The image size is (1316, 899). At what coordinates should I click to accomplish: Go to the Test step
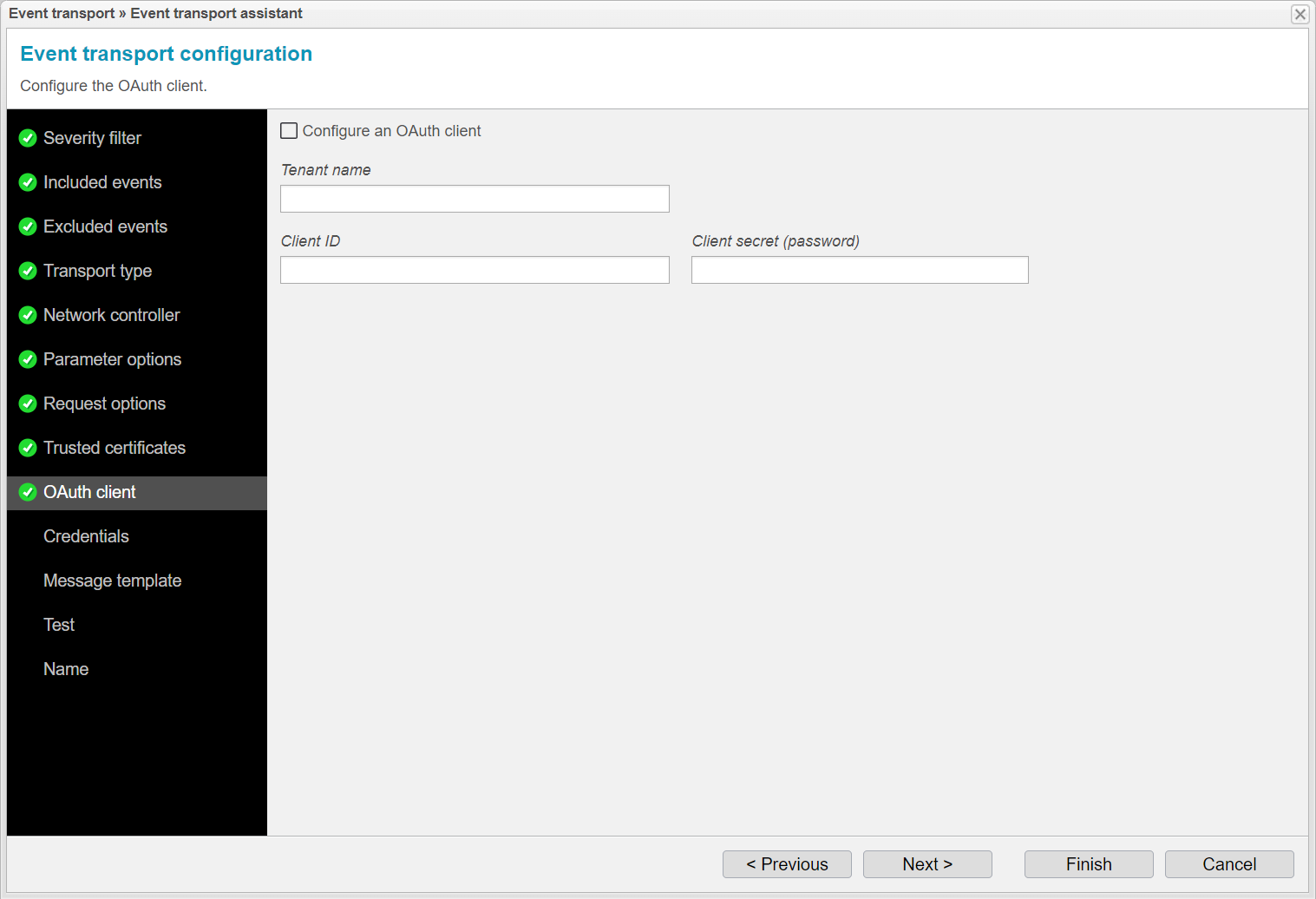(58, 625)
